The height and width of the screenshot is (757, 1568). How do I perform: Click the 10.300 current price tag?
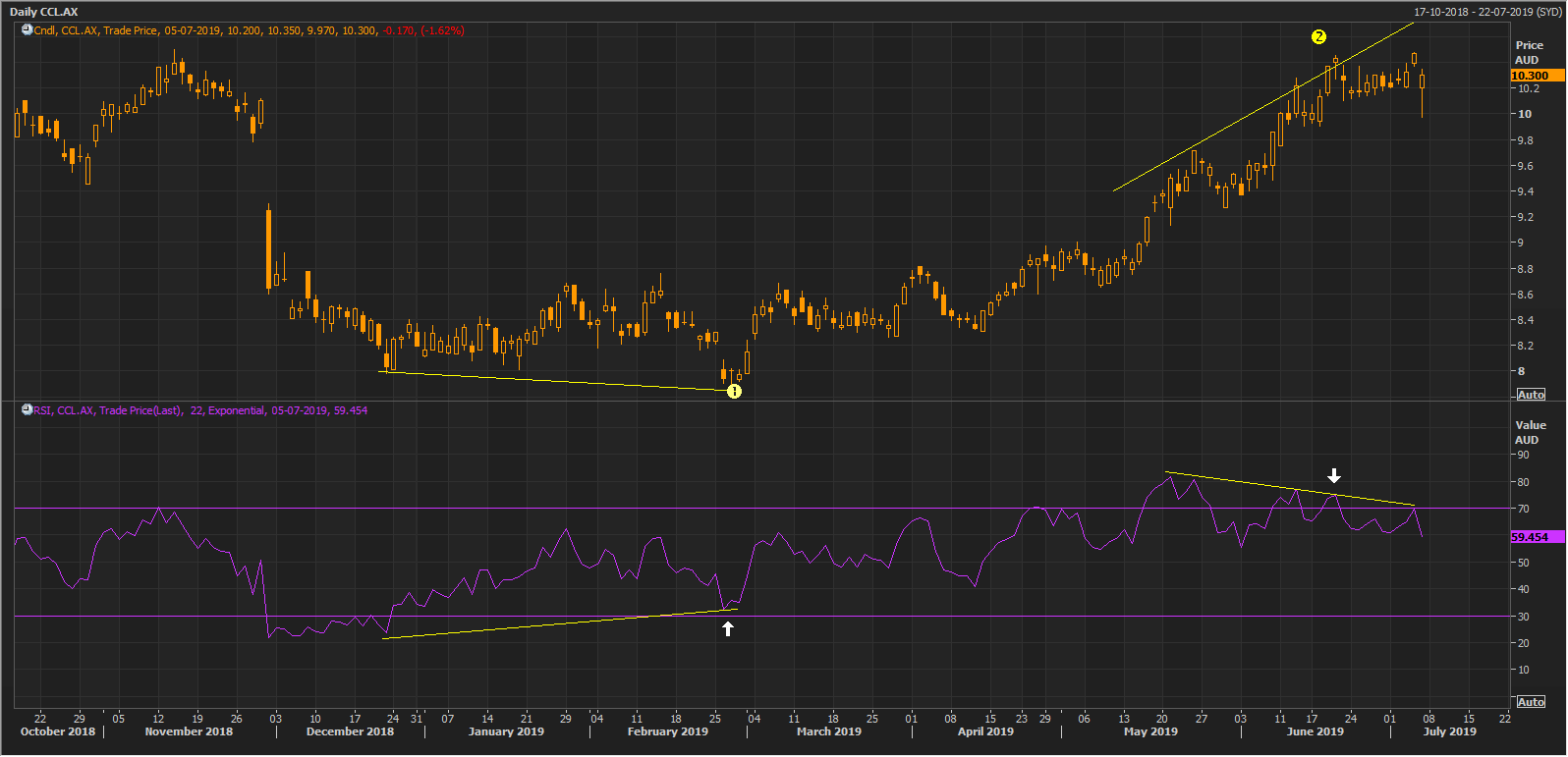(1537, 76)
